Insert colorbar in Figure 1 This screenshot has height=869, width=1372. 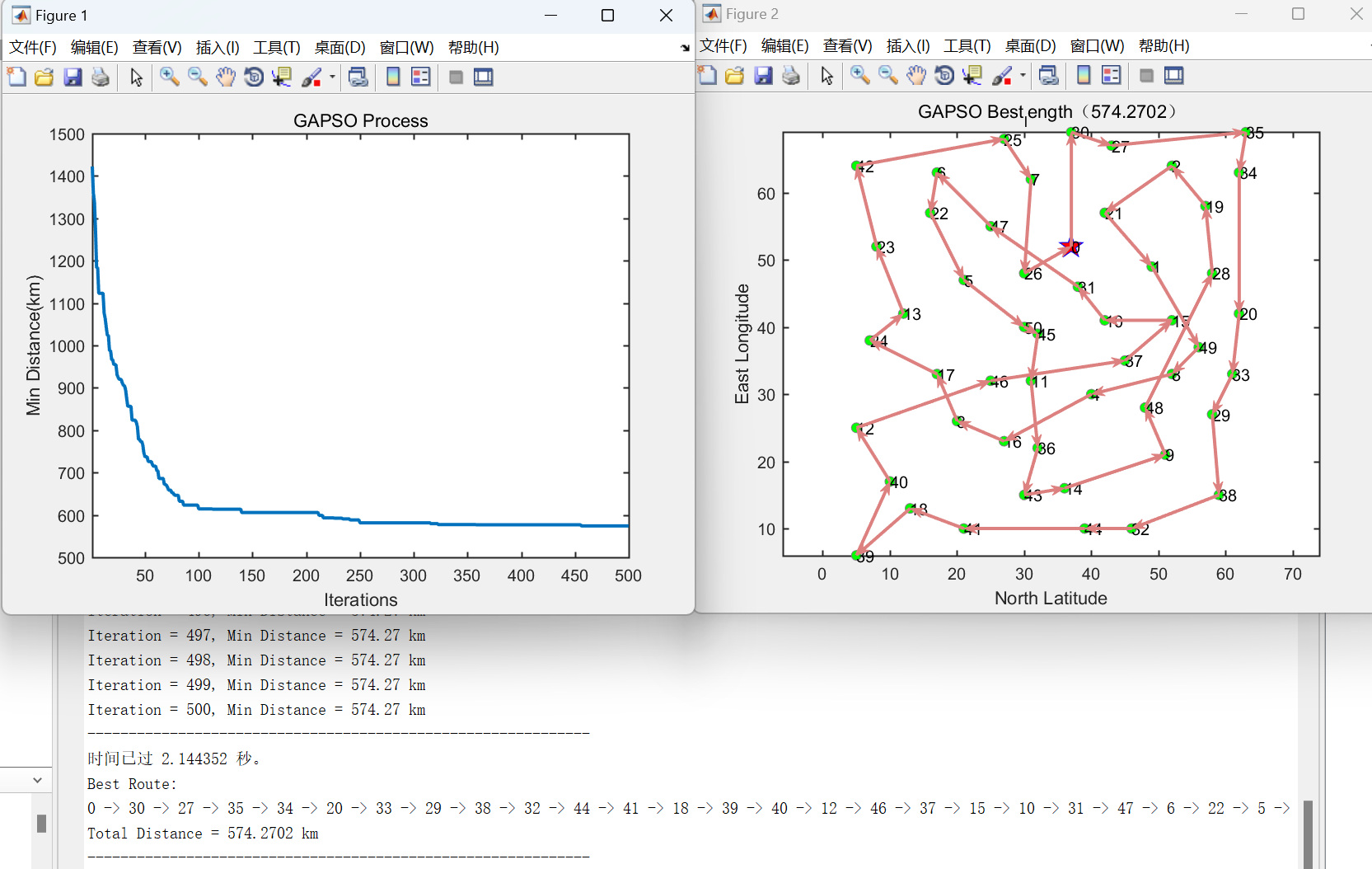(393, 78)
